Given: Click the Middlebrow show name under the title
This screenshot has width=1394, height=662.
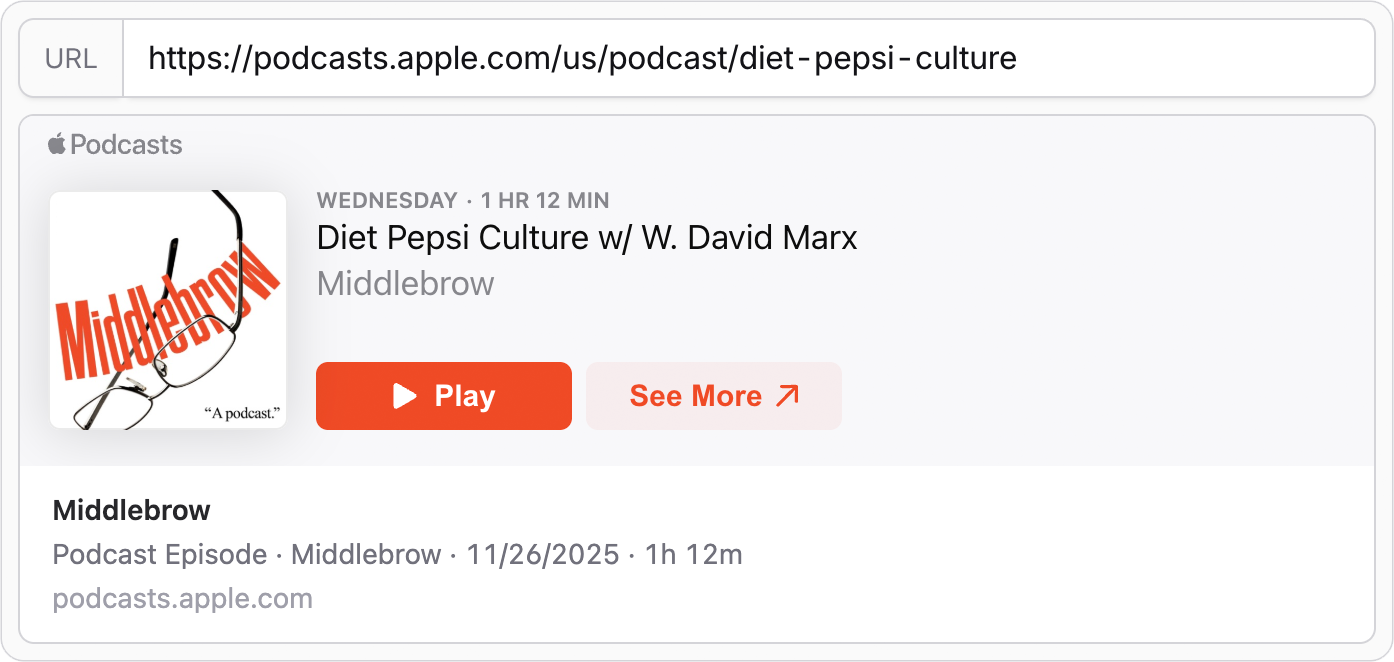Looking at the screenshot, I should click(405, 283).
